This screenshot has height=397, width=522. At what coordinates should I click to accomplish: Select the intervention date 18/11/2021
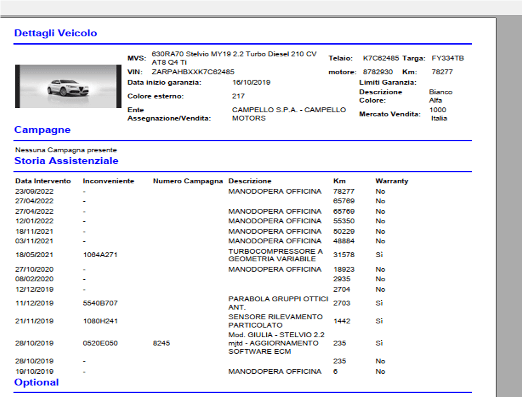(34, 231)
